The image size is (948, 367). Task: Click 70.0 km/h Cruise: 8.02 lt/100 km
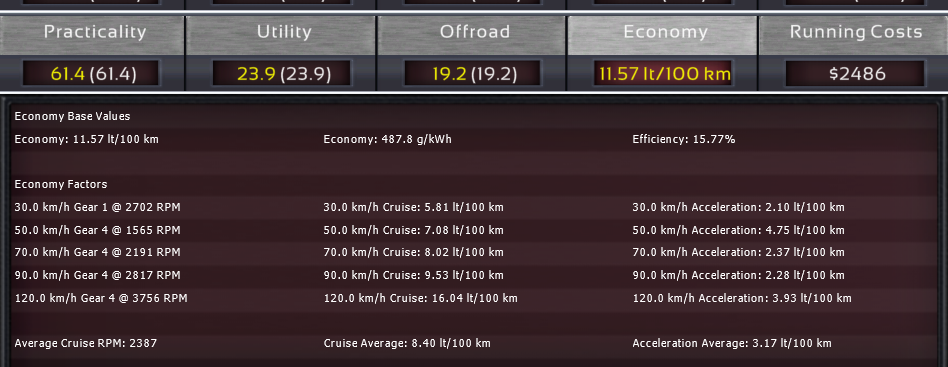coord(414,252)
